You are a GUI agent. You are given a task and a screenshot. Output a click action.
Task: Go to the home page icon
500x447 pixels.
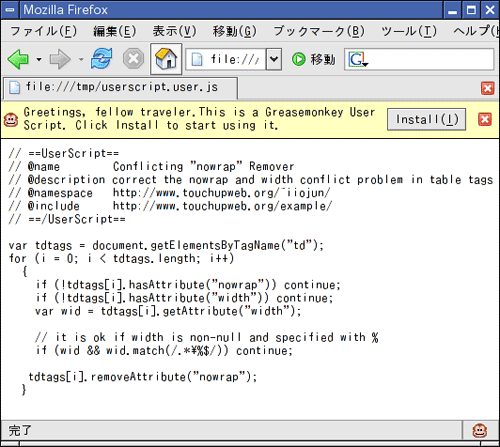pos(166,59)
